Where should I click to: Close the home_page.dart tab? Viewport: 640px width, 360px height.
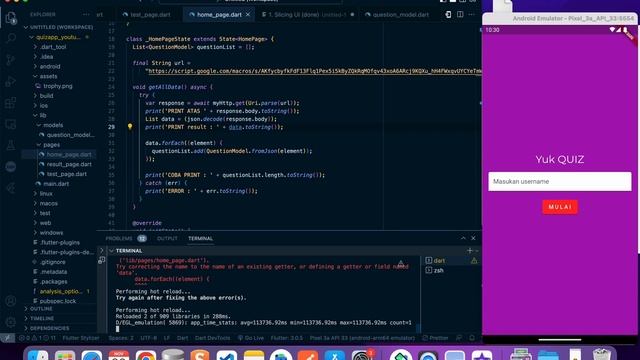click(248, 14)
